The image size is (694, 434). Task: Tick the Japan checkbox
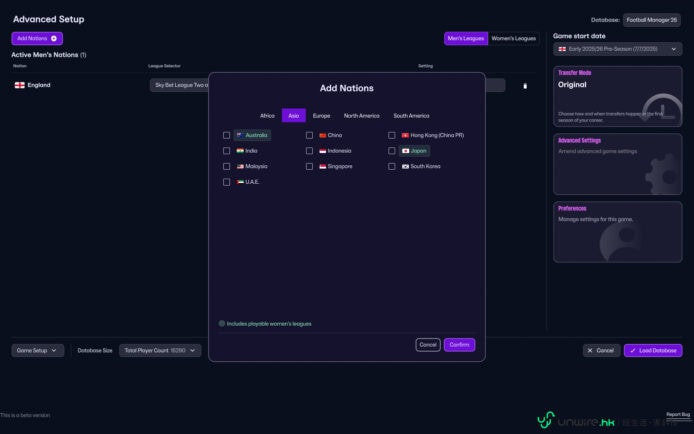click(x=392, y=151)
